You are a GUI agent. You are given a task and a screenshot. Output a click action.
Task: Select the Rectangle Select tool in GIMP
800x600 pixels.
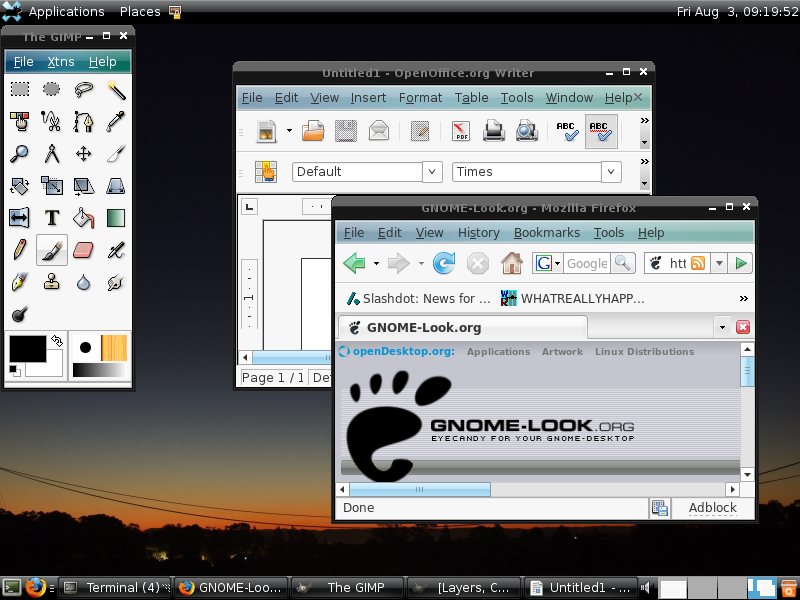point(20,89)
